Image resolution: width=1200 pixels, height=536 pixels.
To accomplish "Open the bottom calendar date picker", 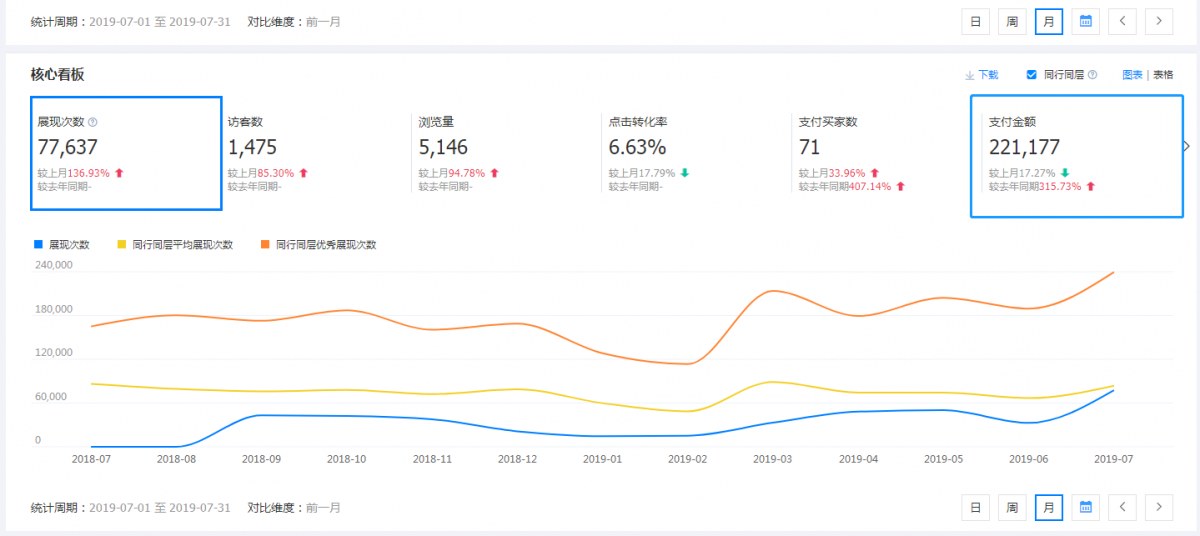I will pyautogui.click(x=1085, y=507).
